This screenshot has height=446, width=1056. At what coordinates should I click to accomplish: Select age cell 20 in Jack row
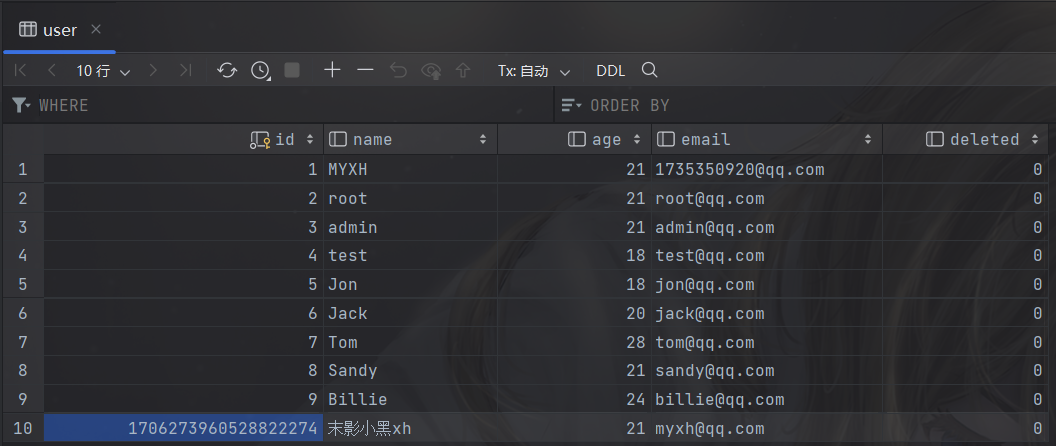click(x=574, y=313)
